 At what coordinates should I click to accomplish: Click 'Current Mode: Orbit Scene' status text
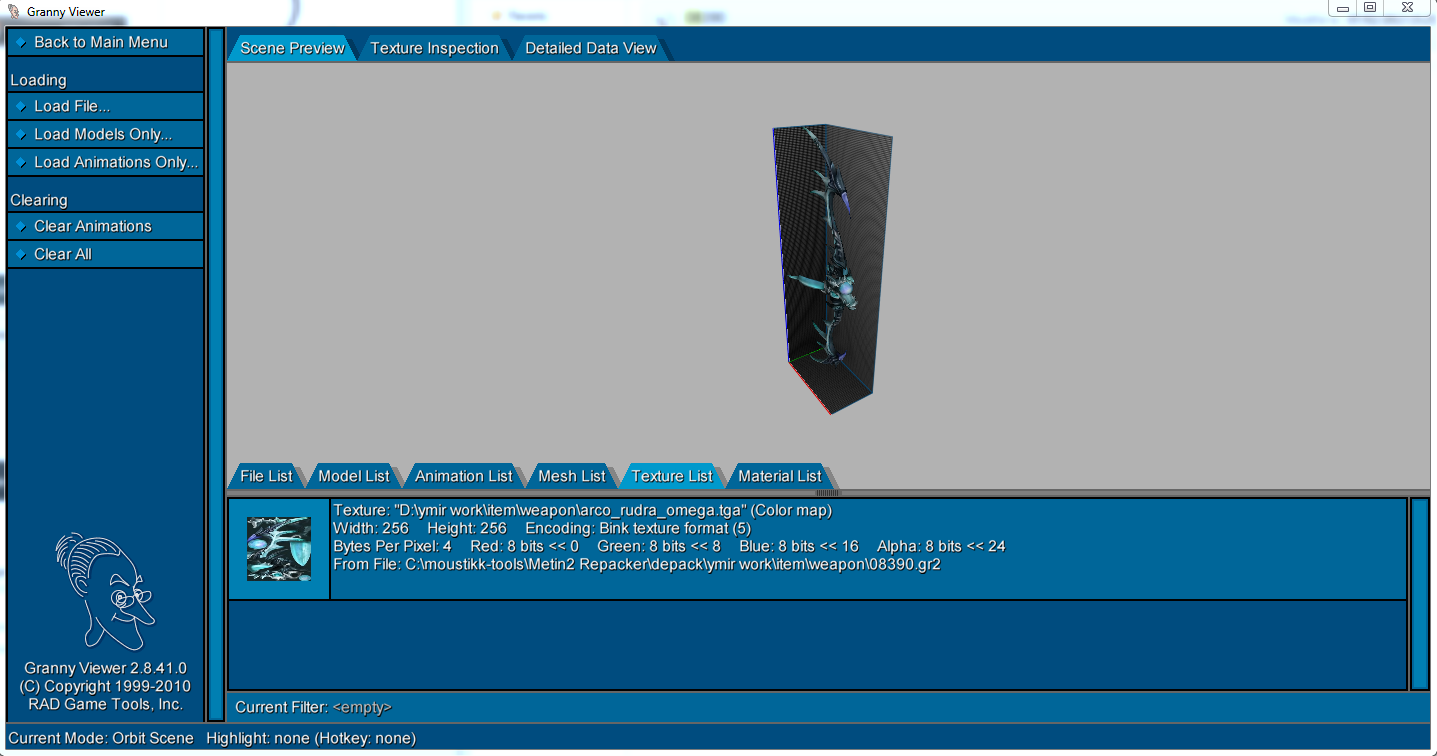point(101,738)
